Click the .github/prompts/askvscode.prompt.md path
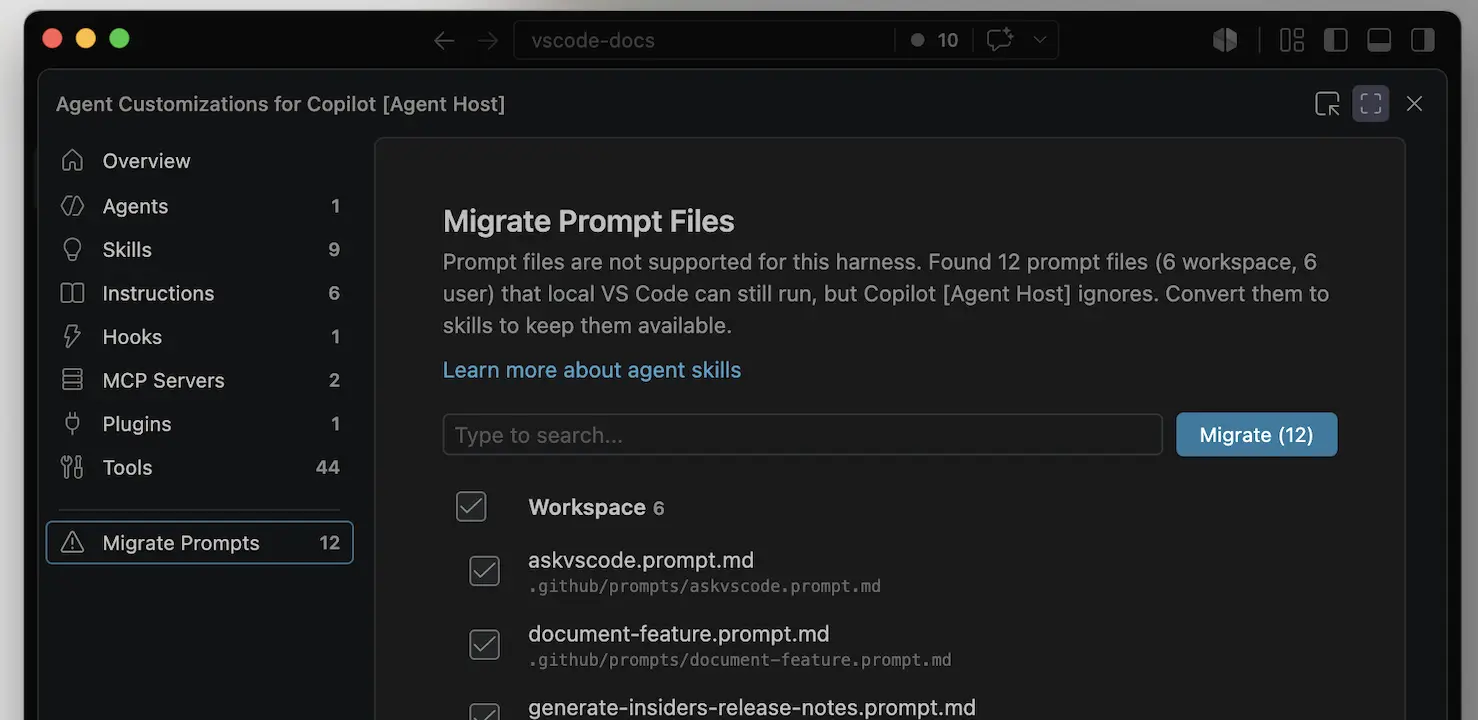The image size is (1478, 720). point(704,586)
